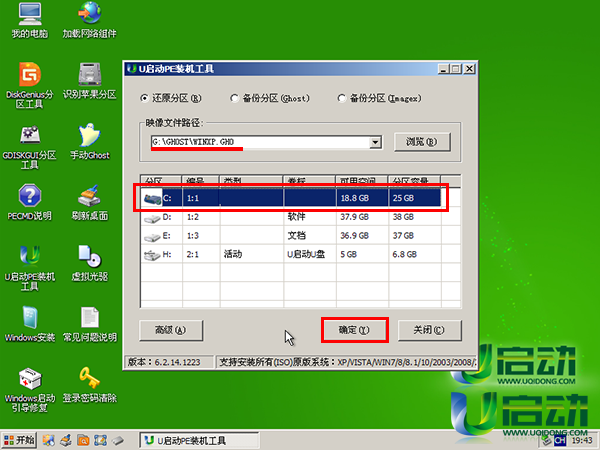600x450 pixels.
Task: Select 备份分区 (Imagex) radio option
Action: [342, 98]
